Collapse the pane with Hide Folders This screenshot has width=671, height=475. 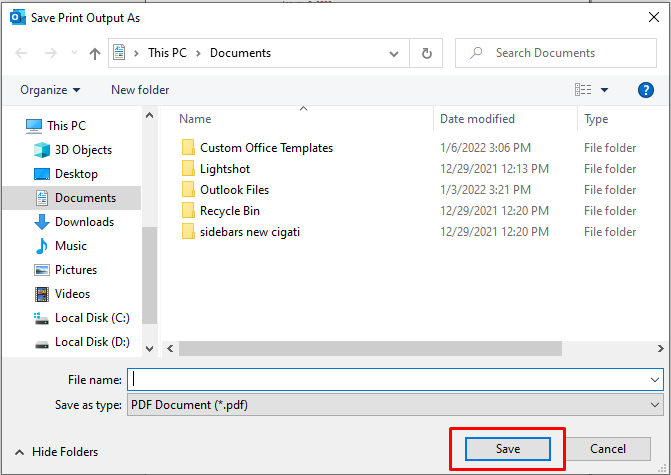coord(56,452)
